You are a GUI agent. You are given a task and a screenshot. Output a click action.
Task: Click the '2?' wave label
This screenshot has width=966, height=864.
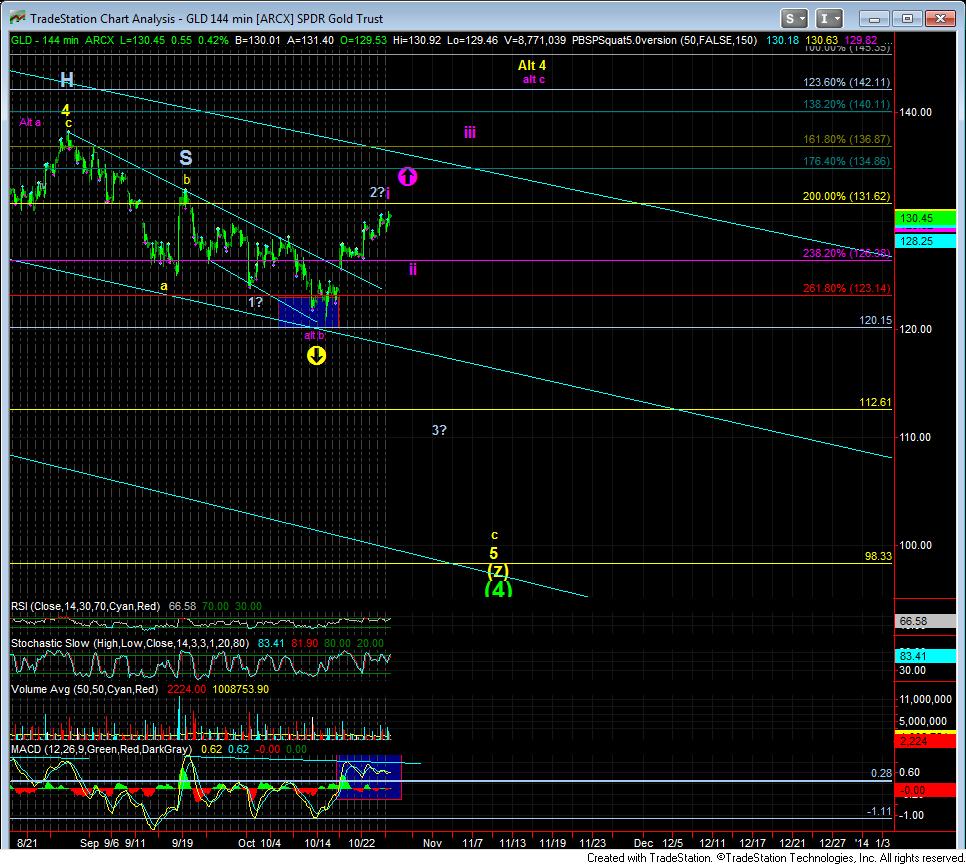pyautogui.click(x=377, y=192)
